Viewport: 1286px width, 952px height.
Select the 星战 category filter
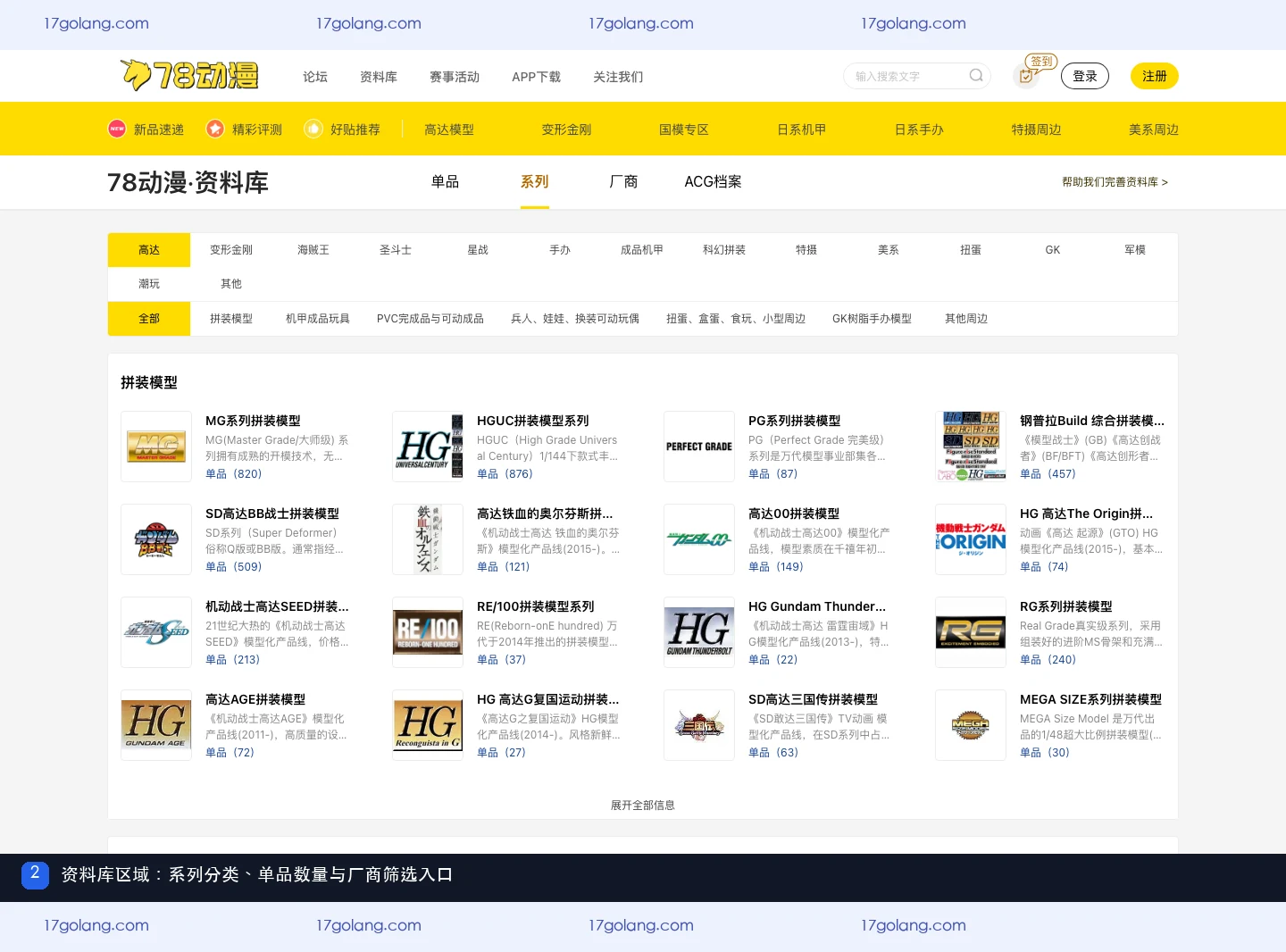click(478, 250)
